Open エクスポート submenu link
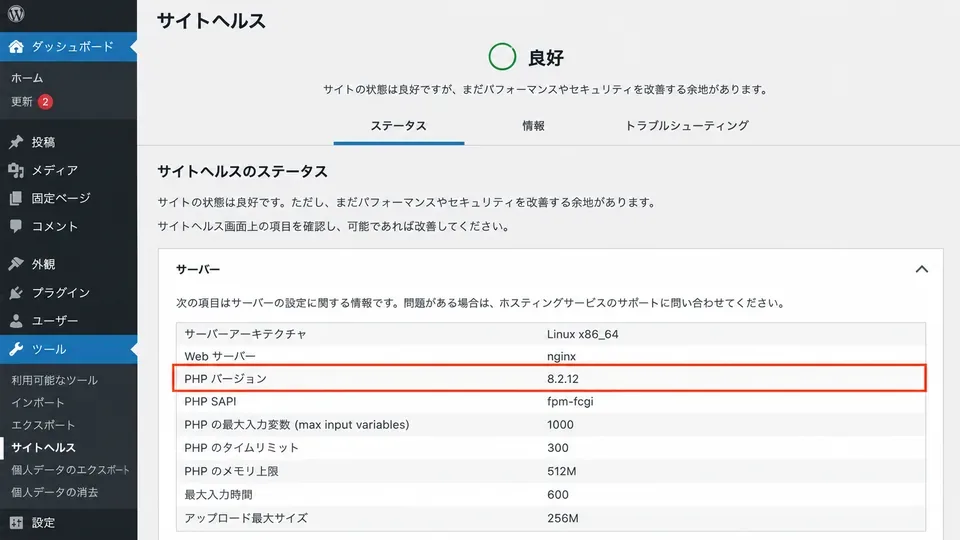960x540 pixels. 43,425
